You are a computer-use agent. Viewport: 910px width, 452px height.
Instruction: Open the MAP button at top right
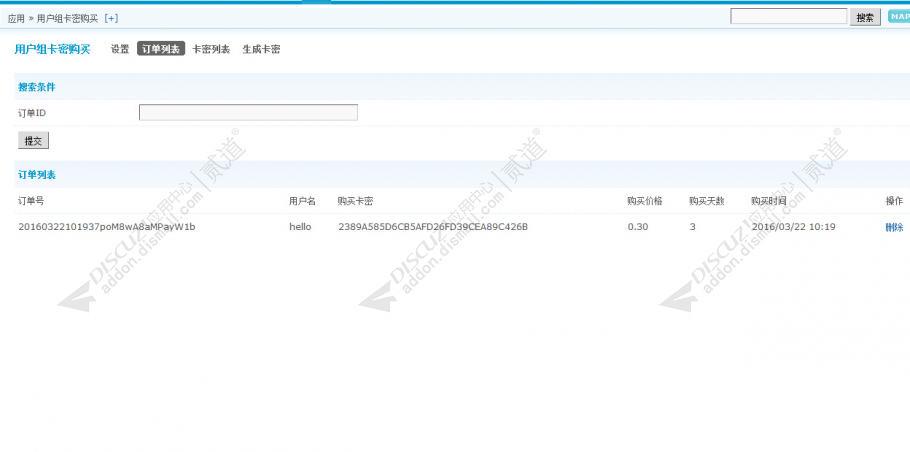[898, 17]
